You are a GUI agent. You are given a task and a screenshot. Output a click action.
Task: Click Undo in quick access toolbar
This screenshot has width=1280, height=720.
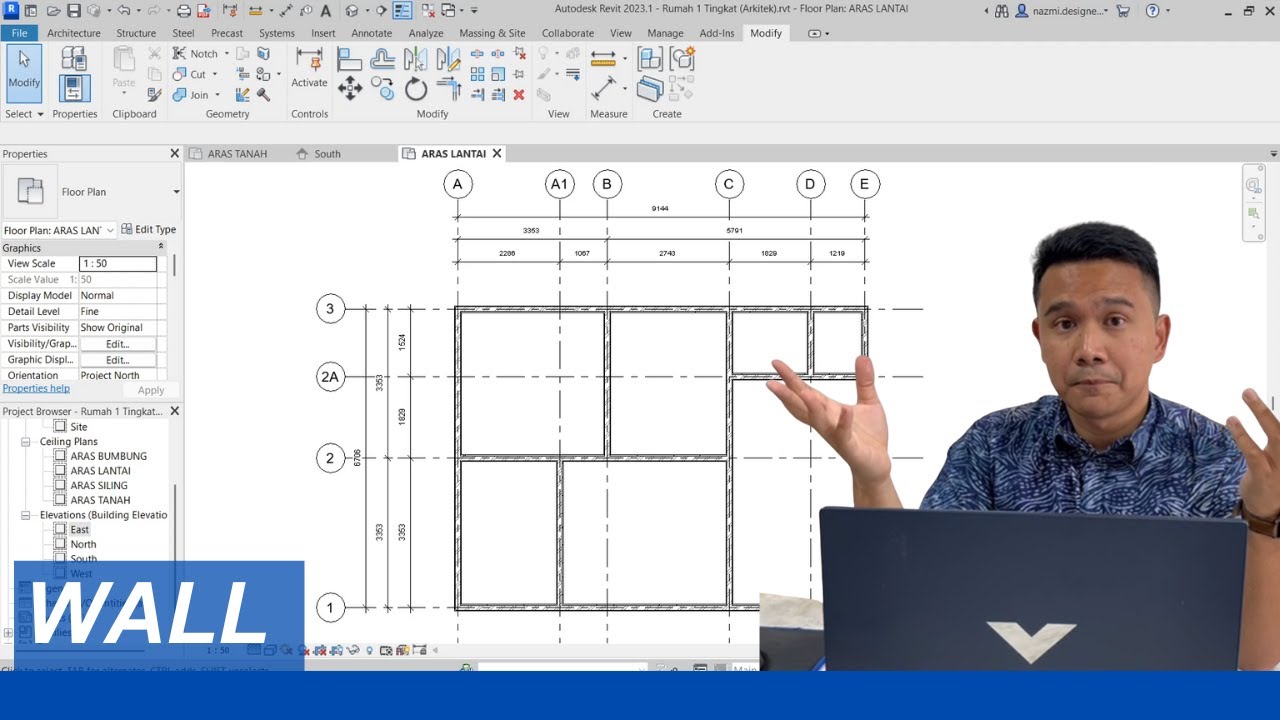pyautogui.click(x=123, y=10)
